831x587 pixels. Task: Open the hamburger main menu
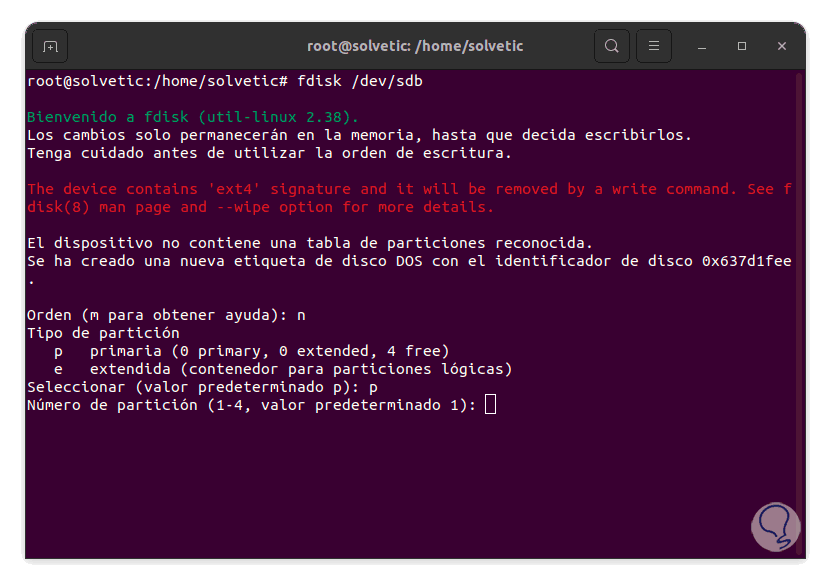point(654,46)
